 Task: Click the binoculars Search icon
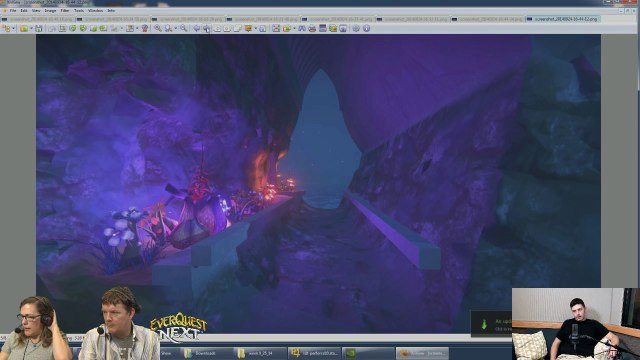click(x=302, y=28)
